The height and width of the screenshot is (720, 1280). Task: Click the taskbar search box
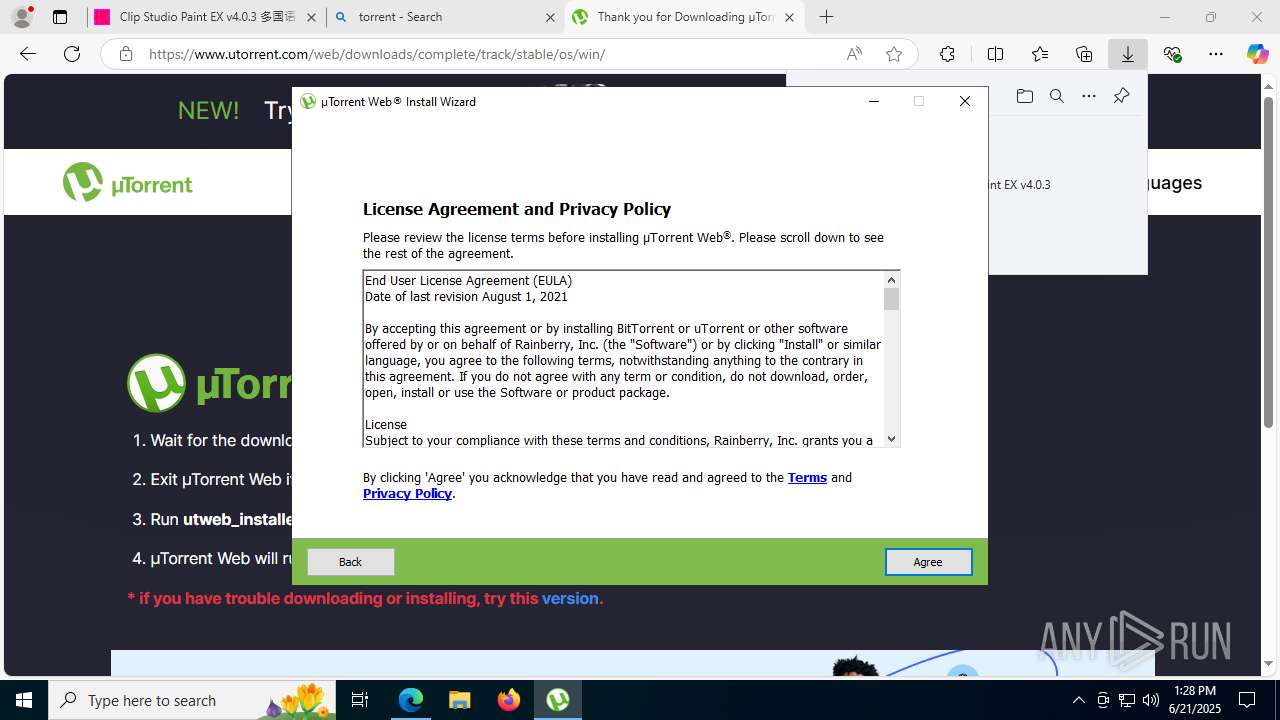tap(192, 700)
